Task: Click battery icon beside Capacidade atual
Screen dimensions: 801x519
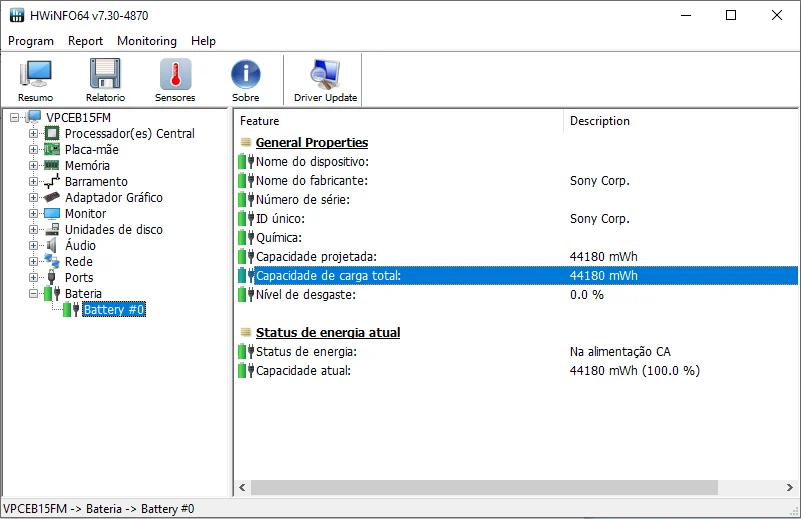Action: point(246,370)
